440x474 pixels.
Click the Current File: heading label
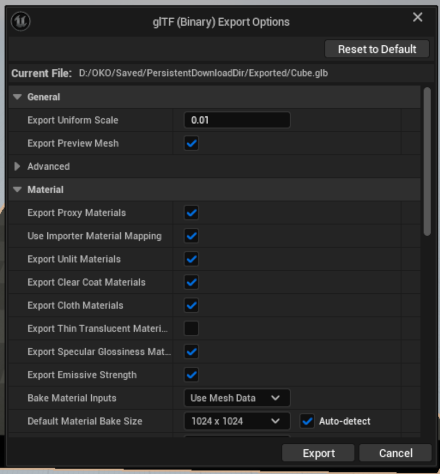(42, 73)
